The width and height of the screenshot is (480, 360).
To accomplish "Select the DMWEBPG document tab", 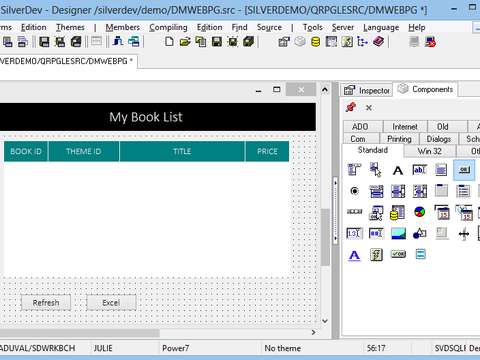I will [68, 61].
